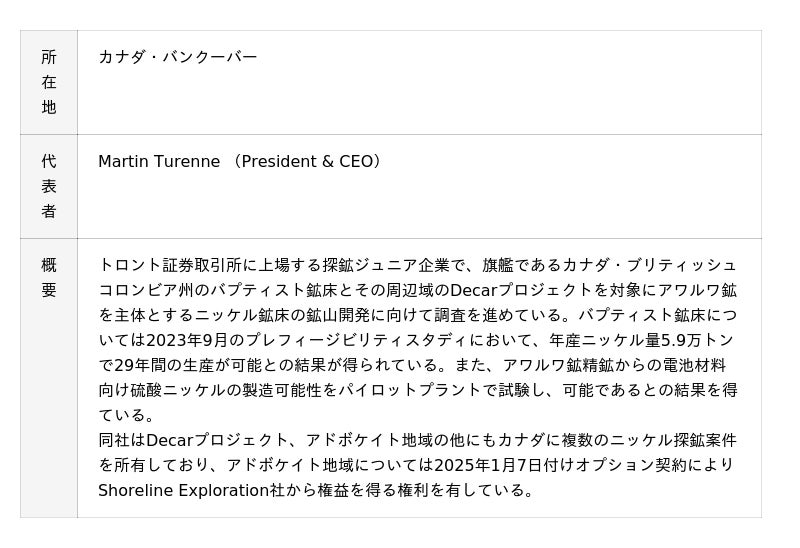
Task: Click the President & CEO title text
Action: 306,161
